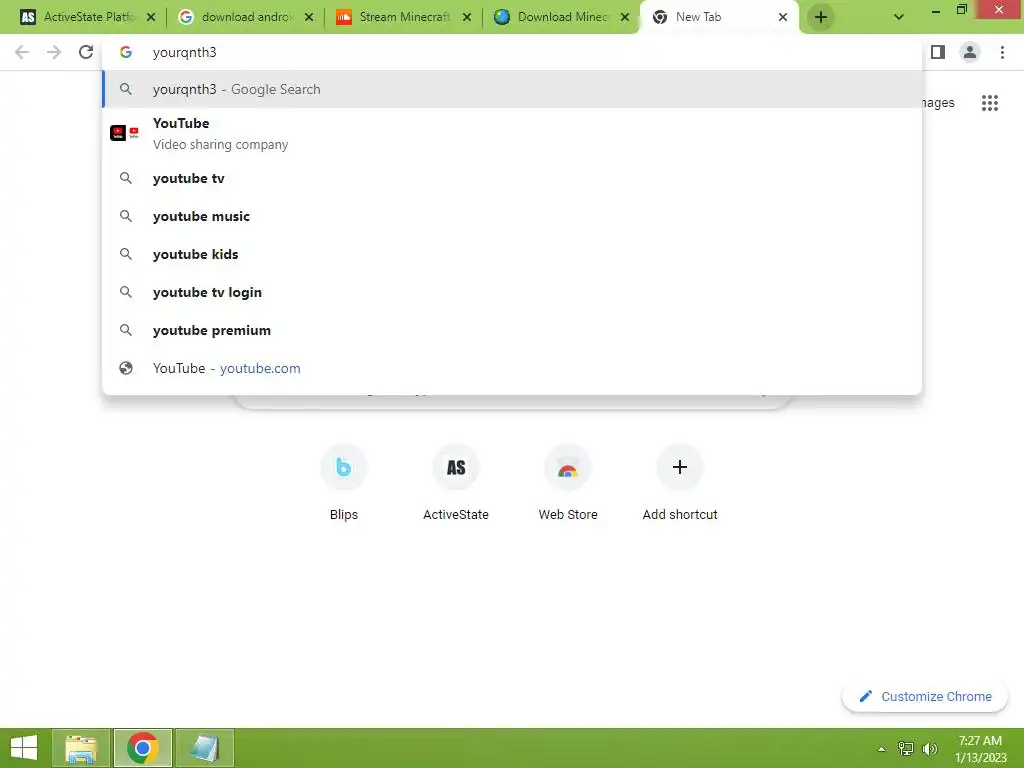Click the Chrome taskbar icon
1024x768 pixels.
coord(143,748)
